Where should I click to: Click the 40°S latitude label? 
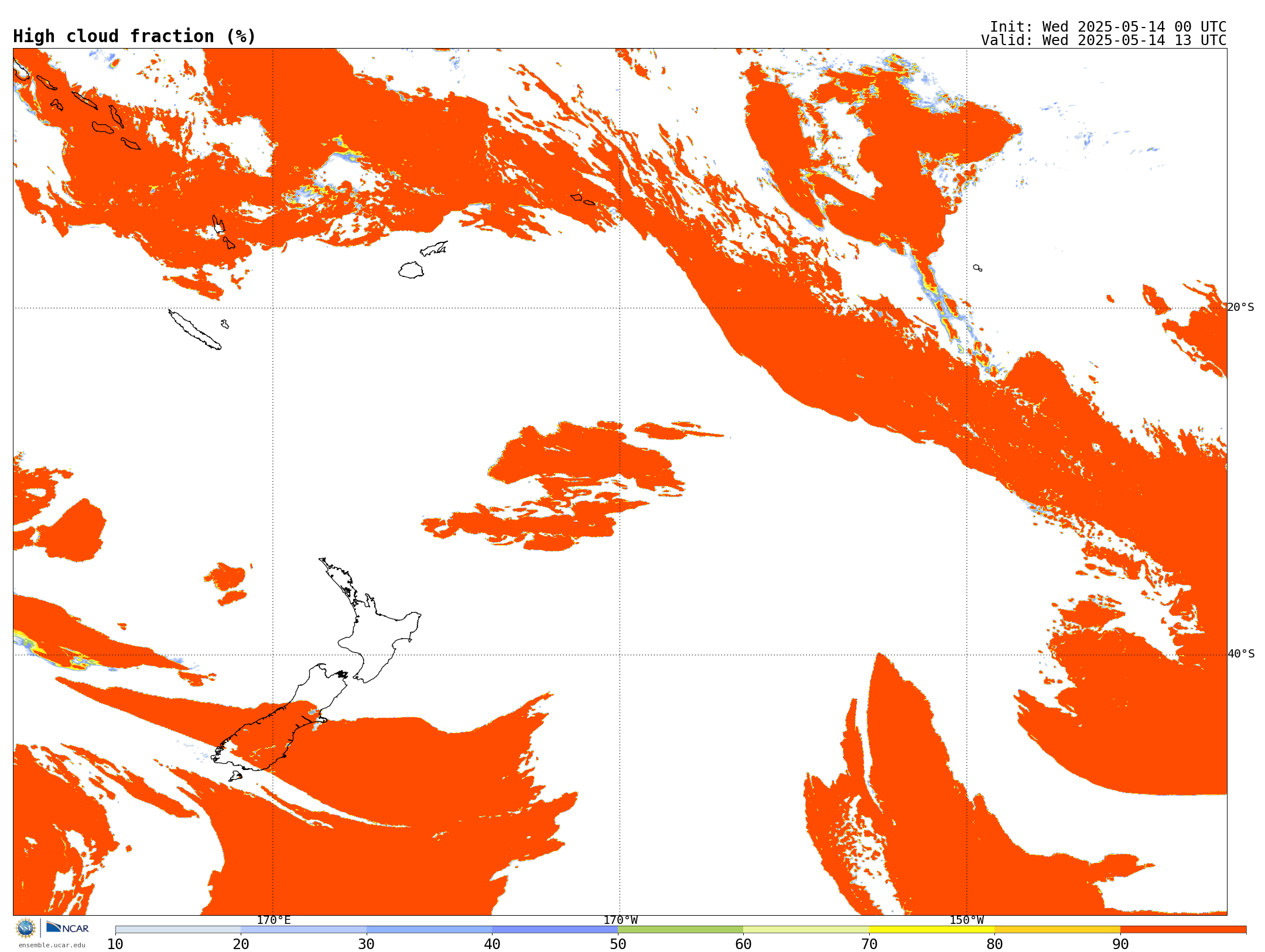[1241, 654]
